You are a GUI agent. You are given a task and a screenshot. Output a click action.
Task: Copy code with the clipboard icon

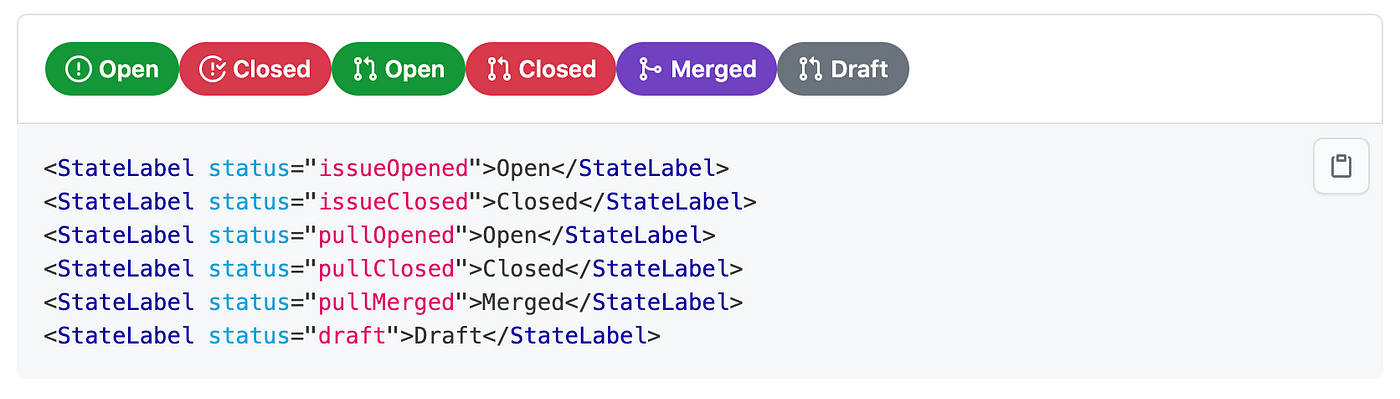pyautogui.click(x=1340, y=166)
